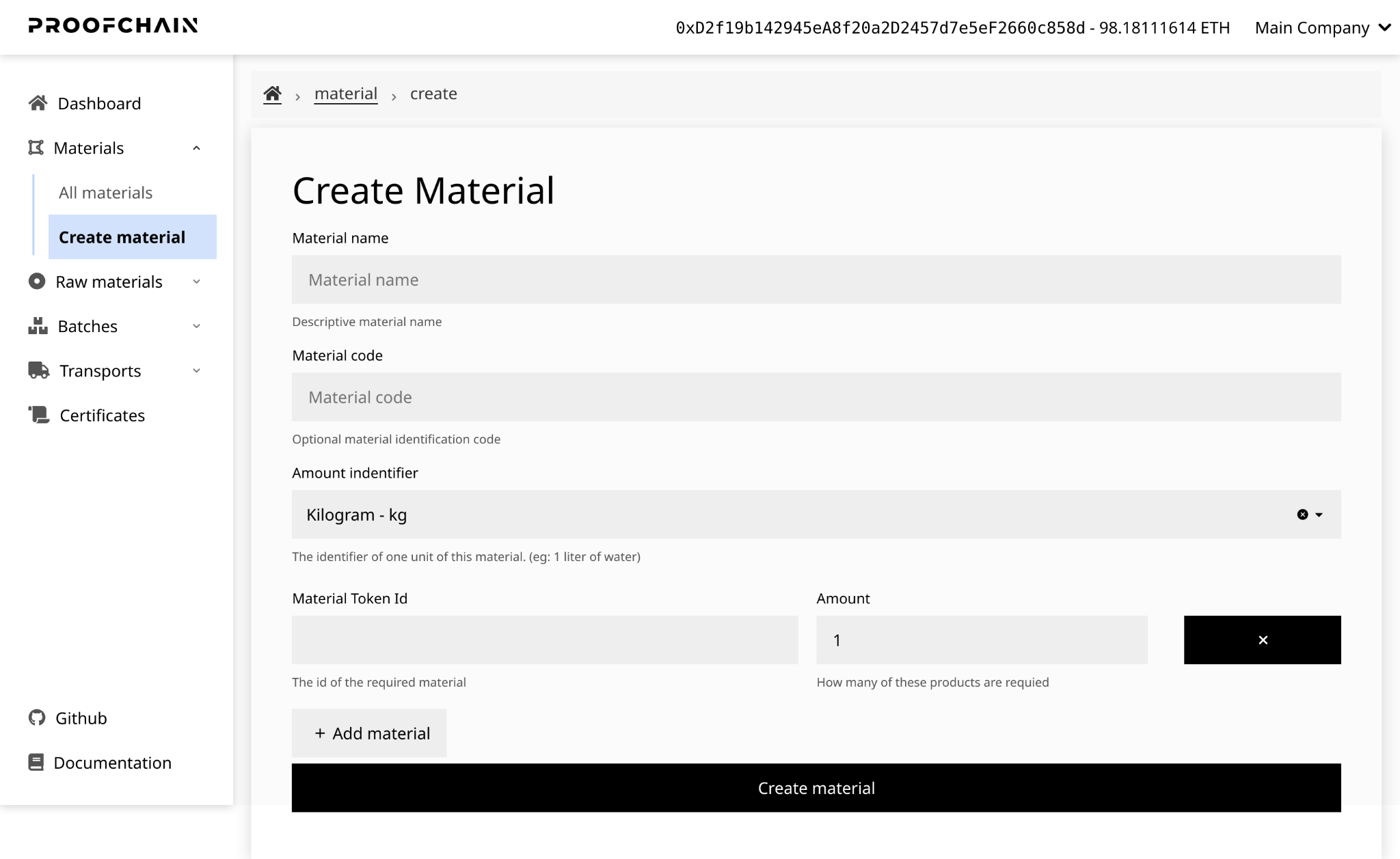
Task: Focus the Amount input field
Action: [x=982, y=640]
